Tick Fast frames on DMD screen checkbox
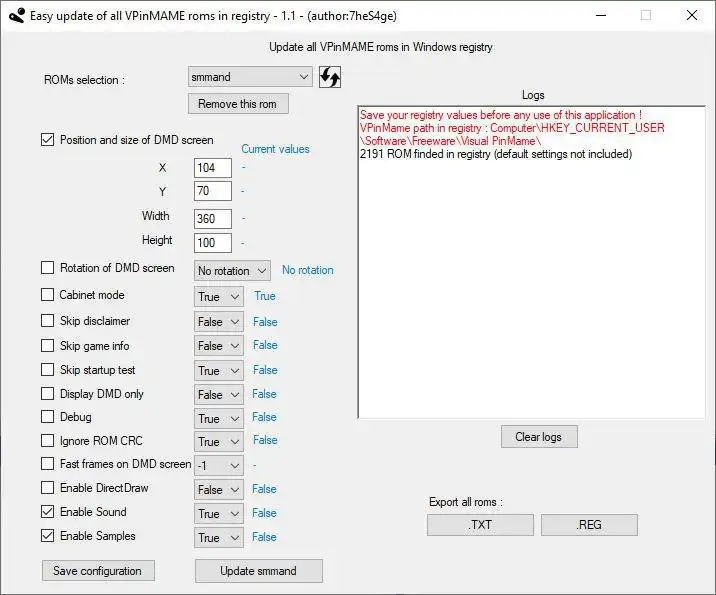 [x=47, y=464]
